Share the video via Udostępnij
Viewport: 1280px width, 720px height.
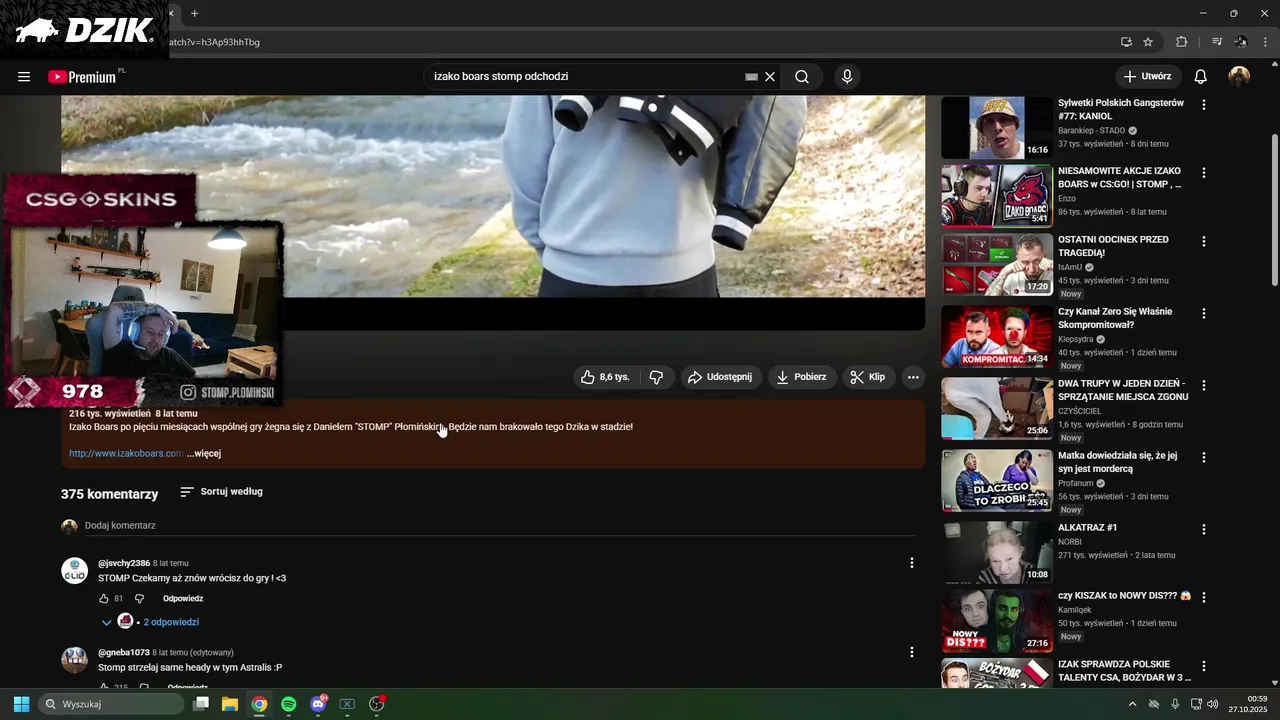pos(720,377)
